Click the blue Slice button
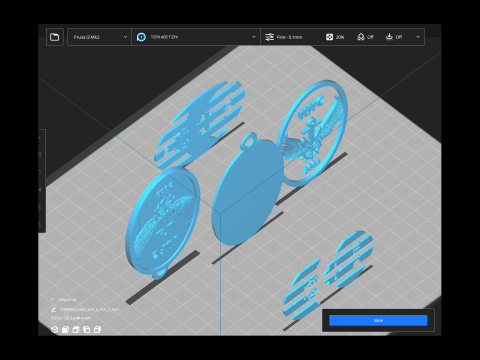This screenshot has height=360, width=480. tap(378, 320)
